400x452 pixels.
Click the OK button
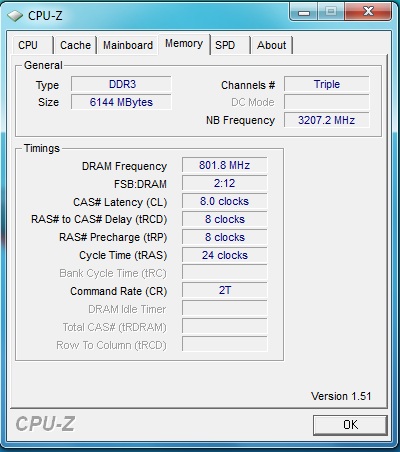click(350, 425)
